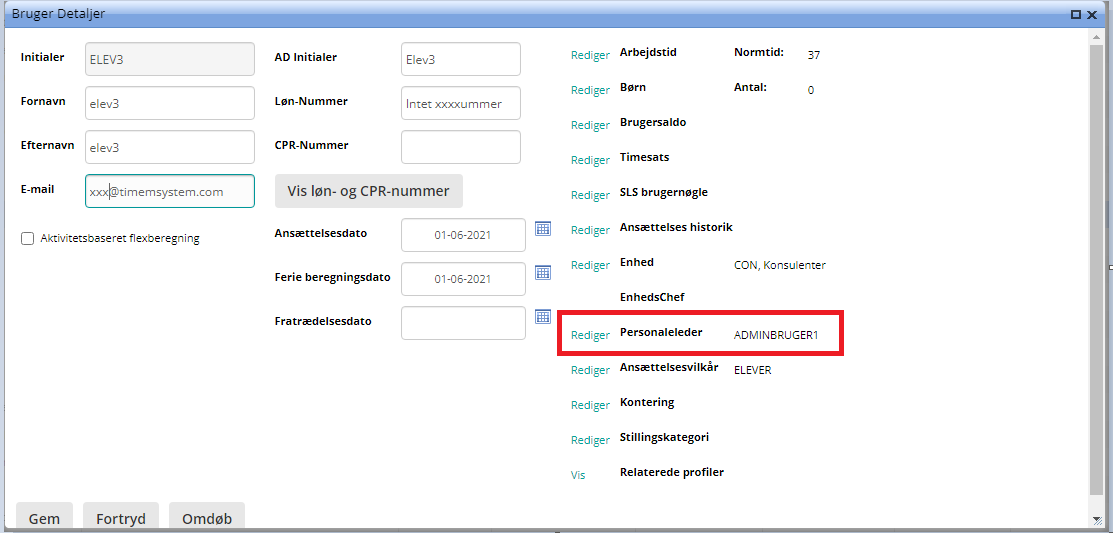Screen dimensions: 1113x533
Task: Click Vis løn- og CPR-nummer button
Action: click(368, 191)
